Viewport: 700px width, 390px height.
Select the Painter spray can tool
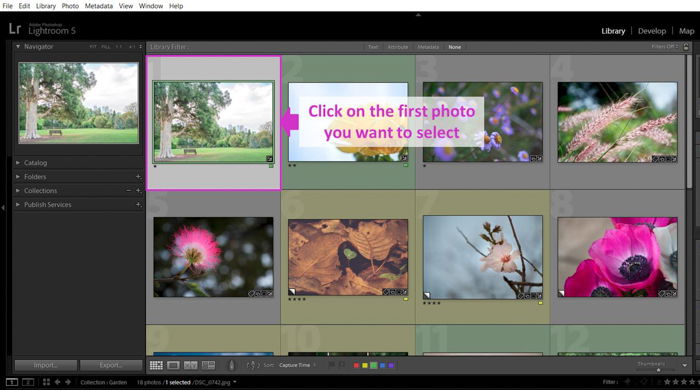point(231,365)
